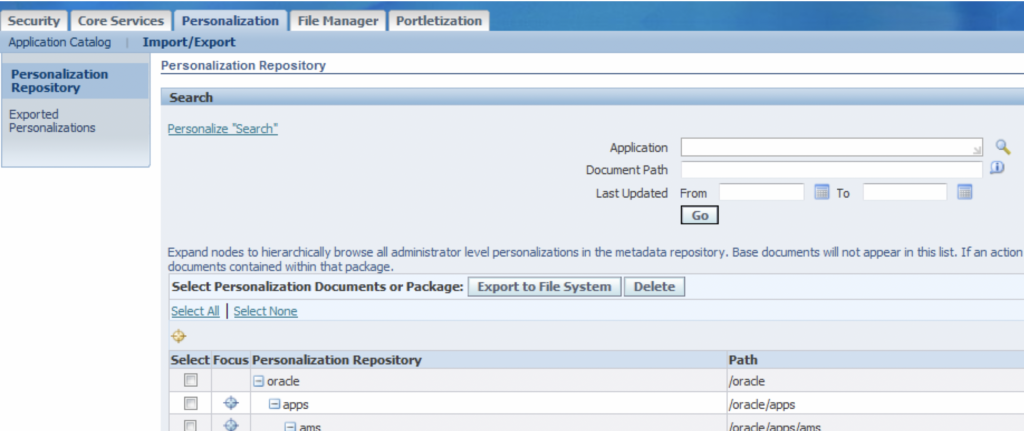Click the expand all focus icon above table
The width and height of the screenshot is (1024, 431).
[179, 336]
